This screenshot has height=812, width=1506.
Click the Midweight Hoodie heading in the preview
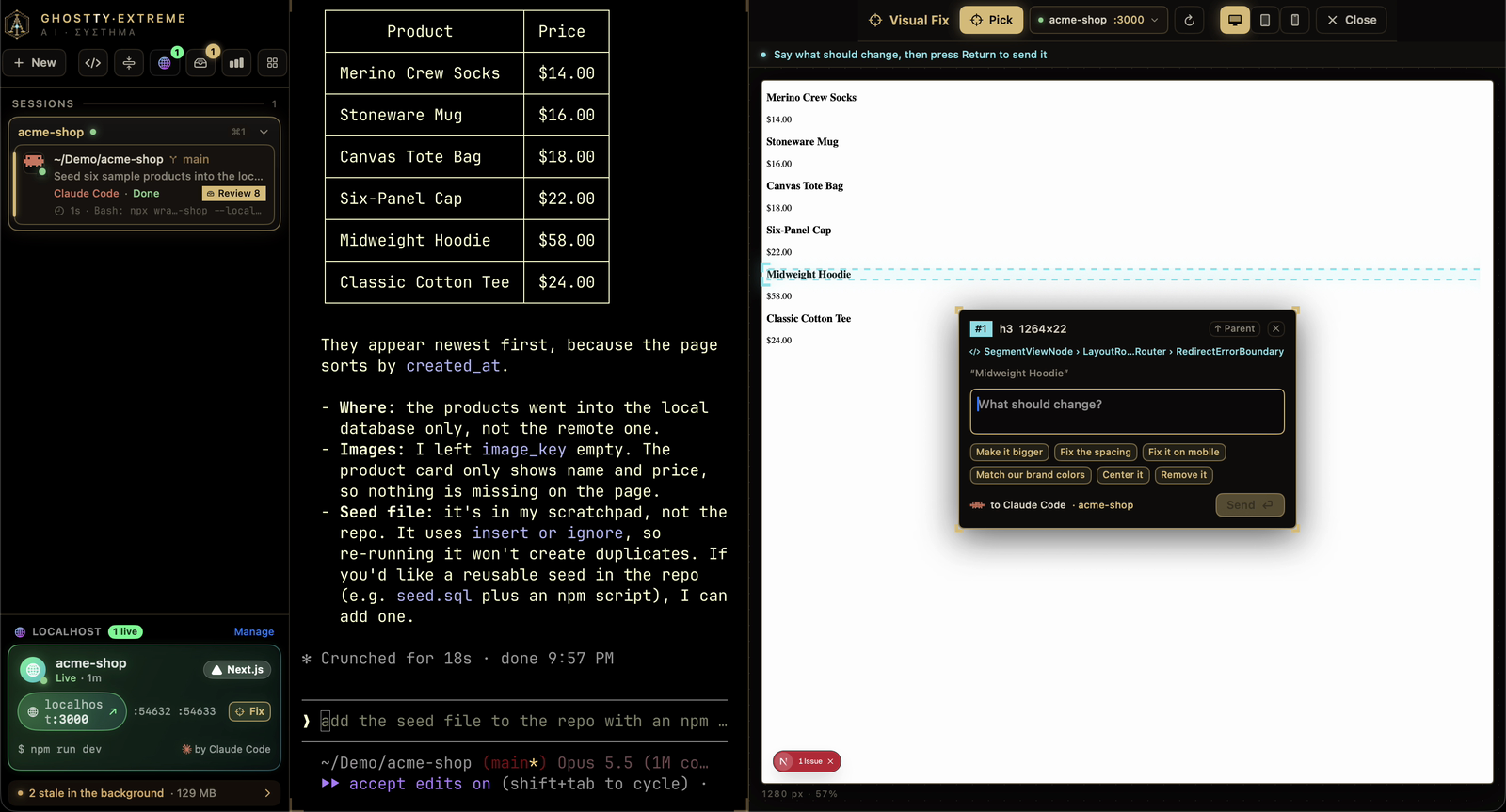809,275
